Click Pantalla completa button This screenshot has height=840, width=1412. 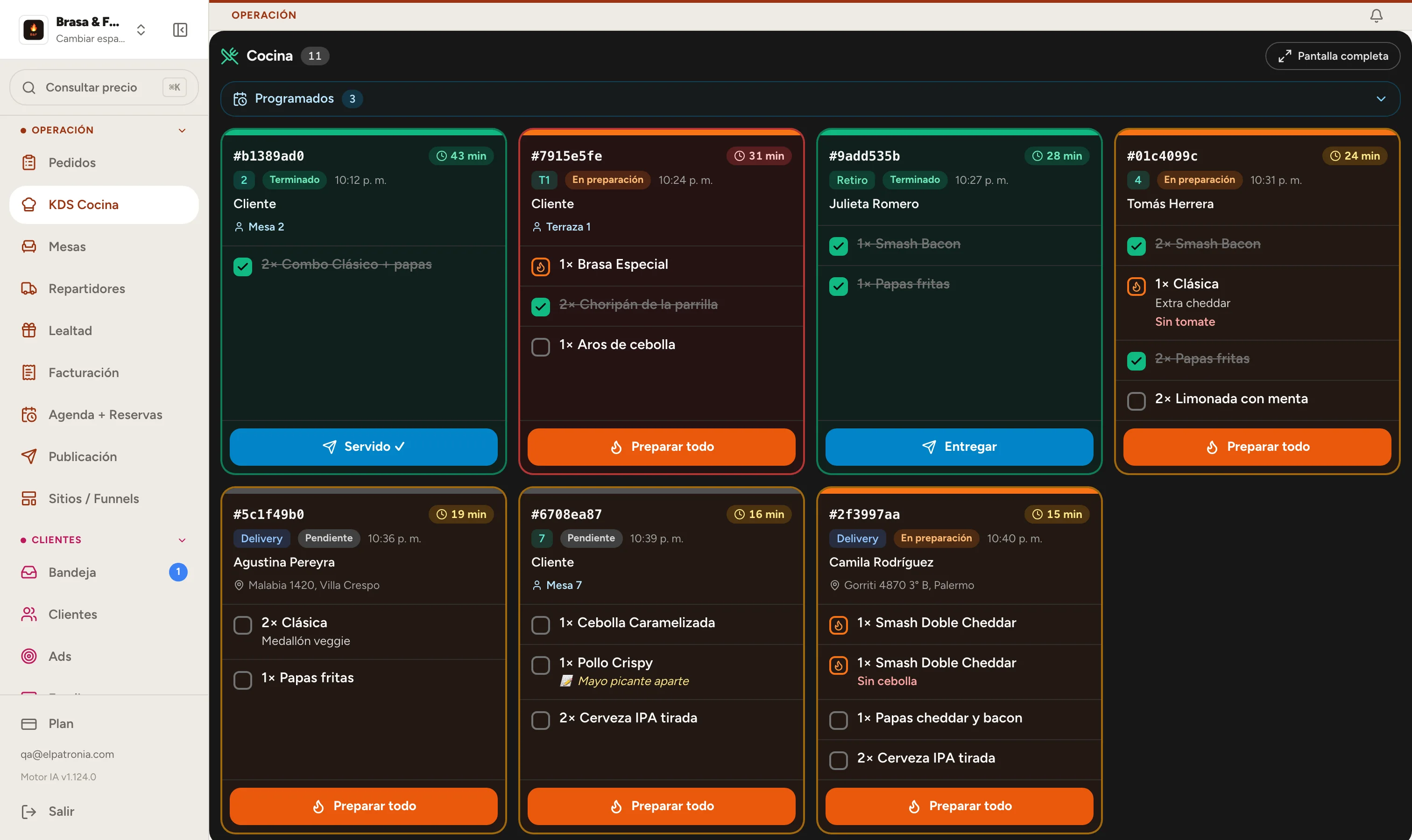point(1332,56)
